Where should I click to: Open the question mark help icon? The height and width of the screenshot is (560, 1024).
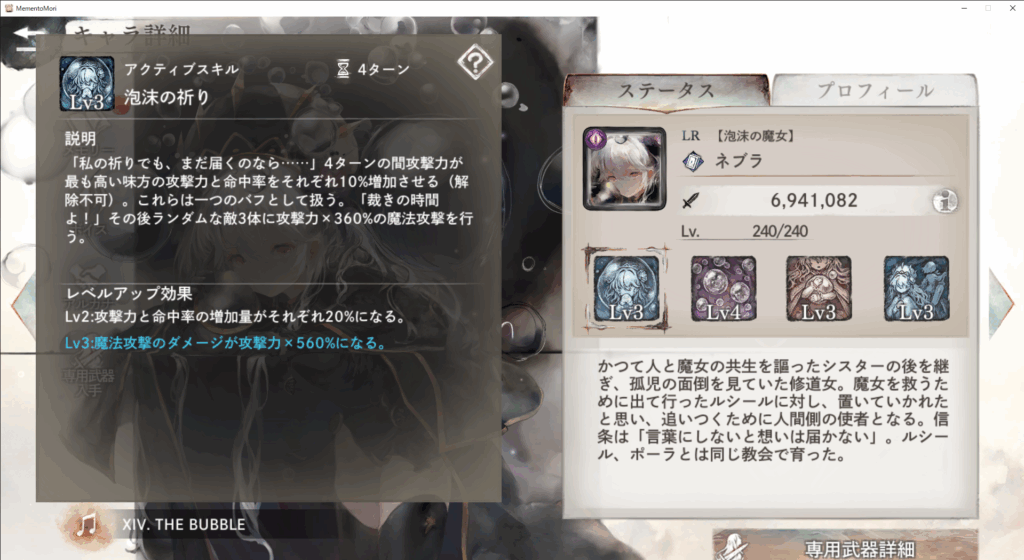coord(475,63)
